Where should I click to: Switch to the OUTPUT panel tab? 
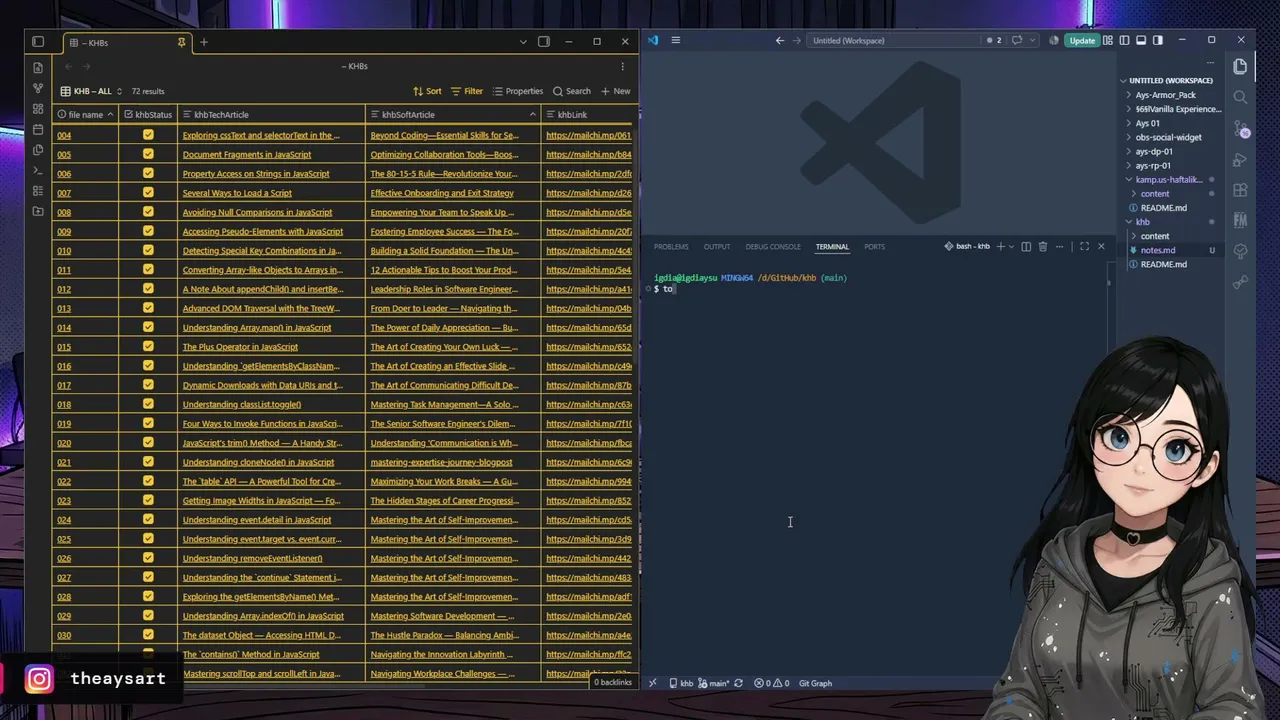click(x=717, y=246)
